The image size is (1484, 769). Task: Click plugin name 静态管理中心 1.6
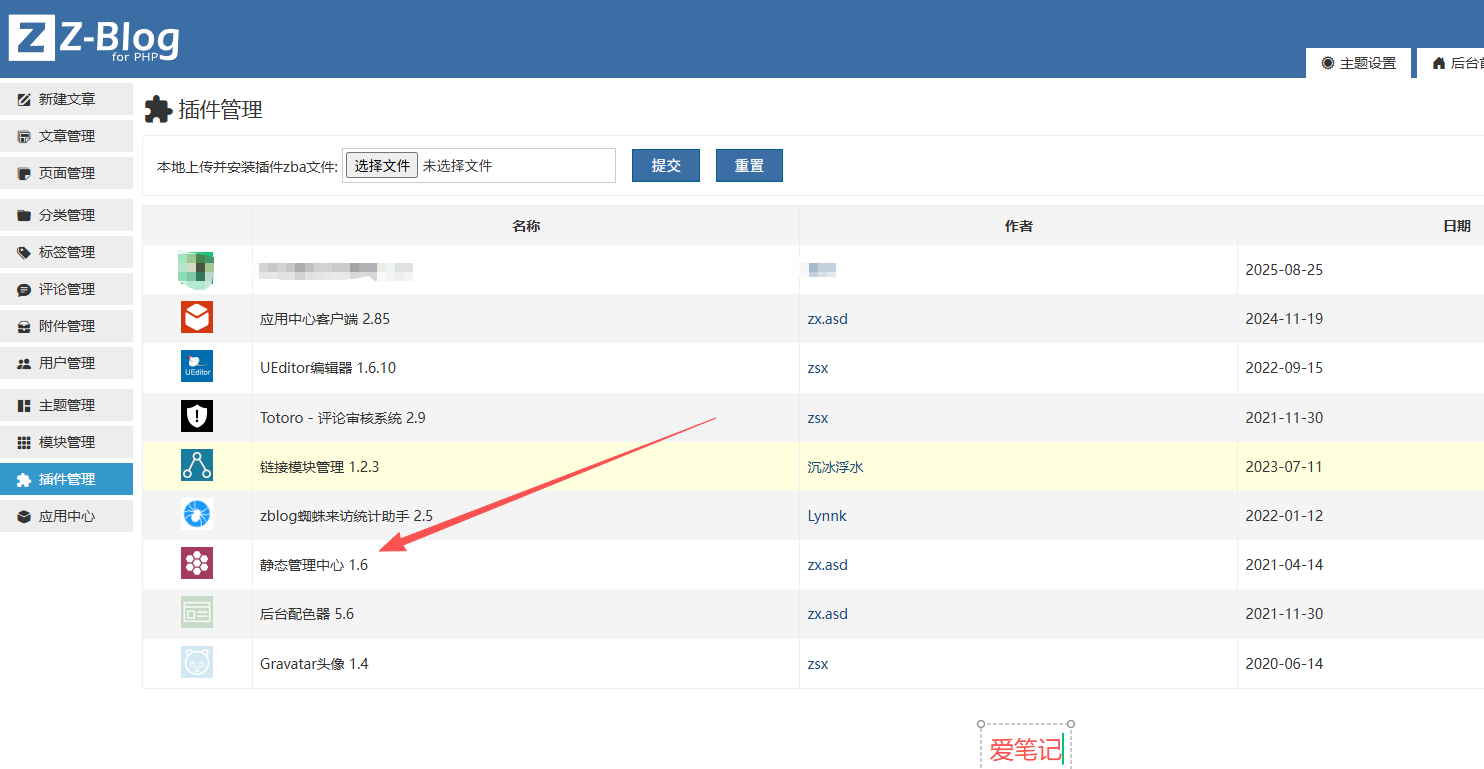(314, 565)
